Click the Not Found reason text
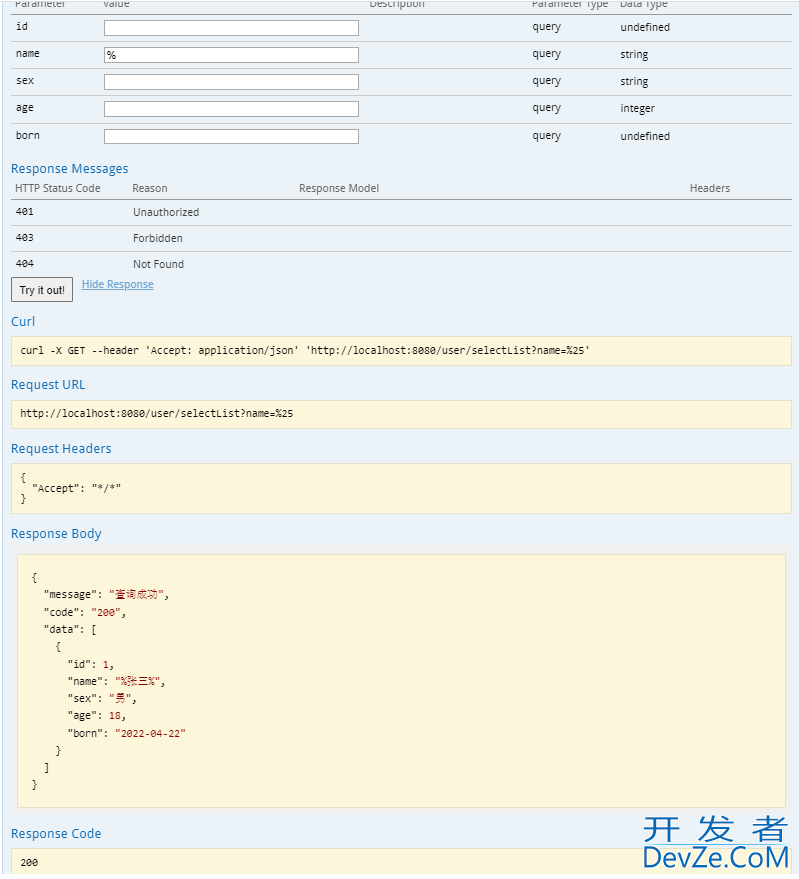 coord(158,263)
